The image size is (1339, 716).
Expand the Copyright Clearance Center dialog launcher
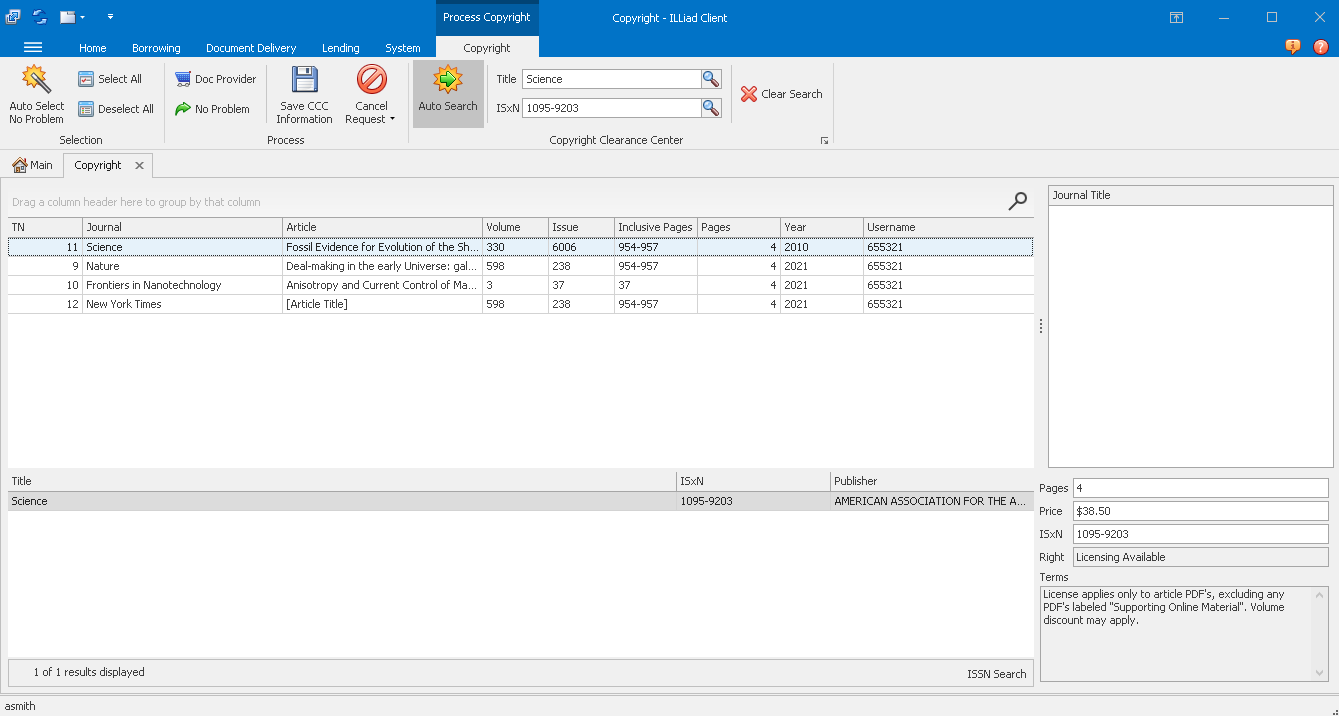coord(824,140)
